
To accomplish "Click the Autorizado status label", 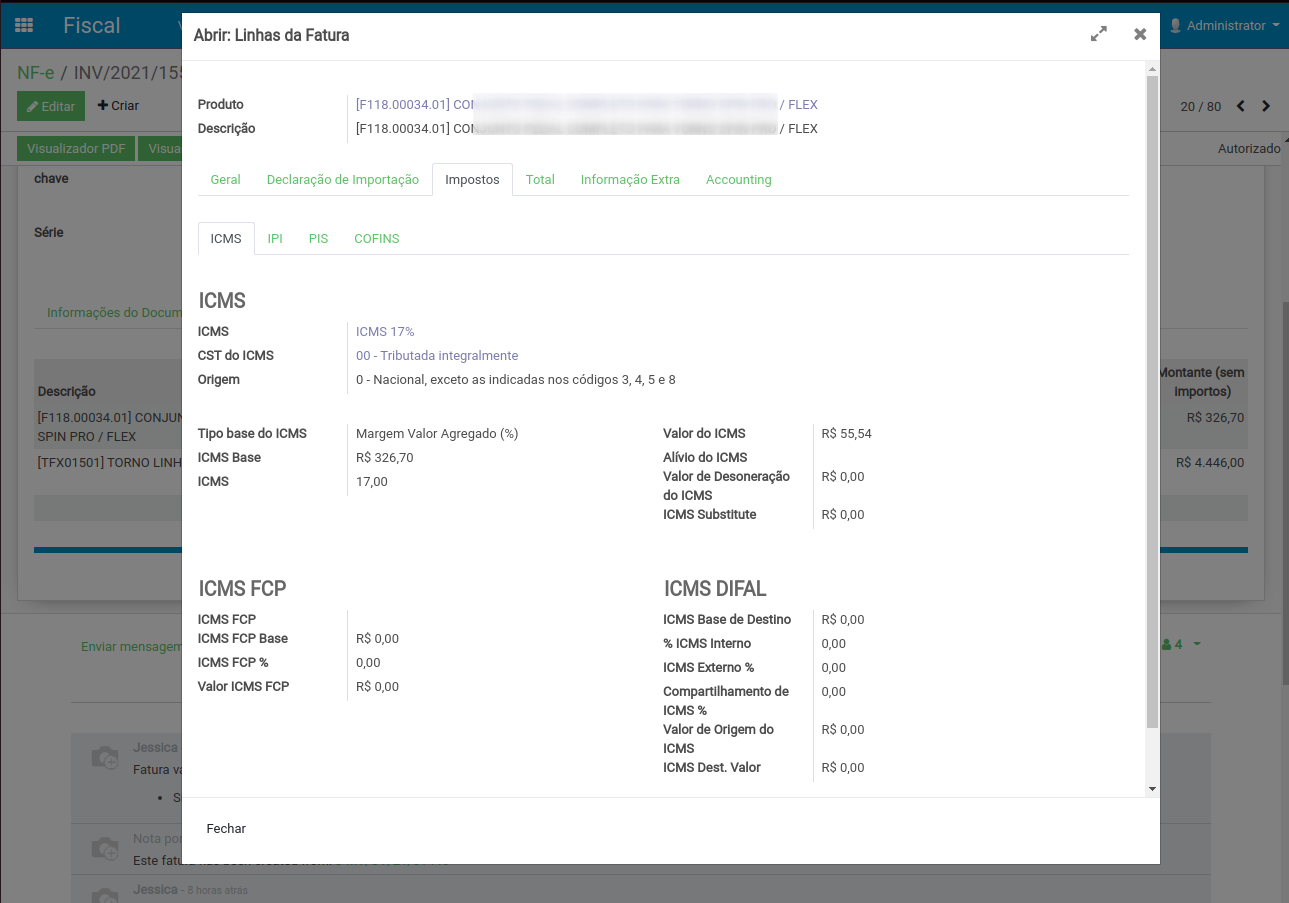I will click(1249, 149).
